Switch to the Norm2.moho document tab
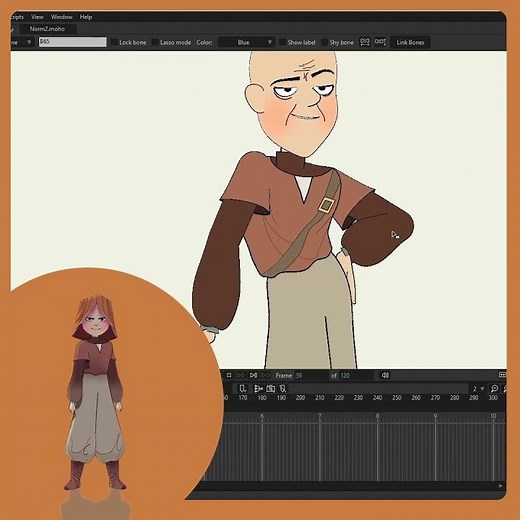 (x=47, y=29)
